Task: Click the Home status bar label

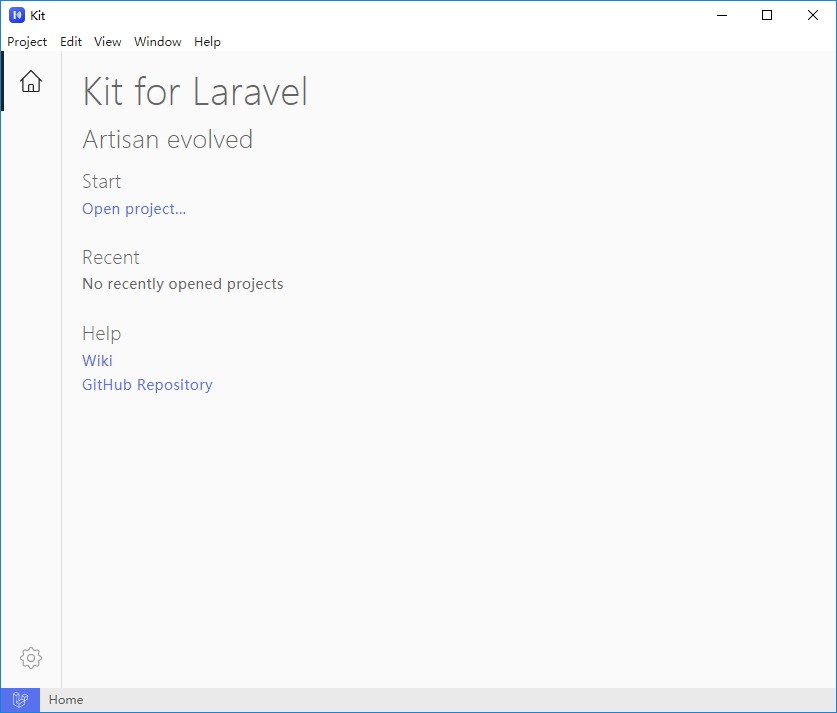Action: (x=66, y=700)
